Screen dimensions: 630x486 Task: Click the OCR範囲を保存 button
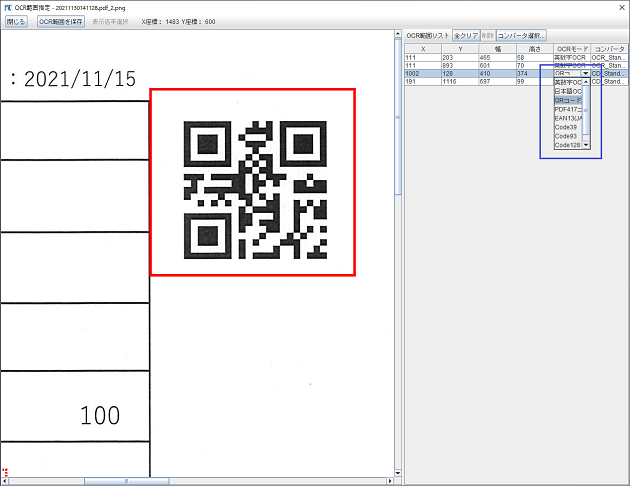(x=61, y=22)
